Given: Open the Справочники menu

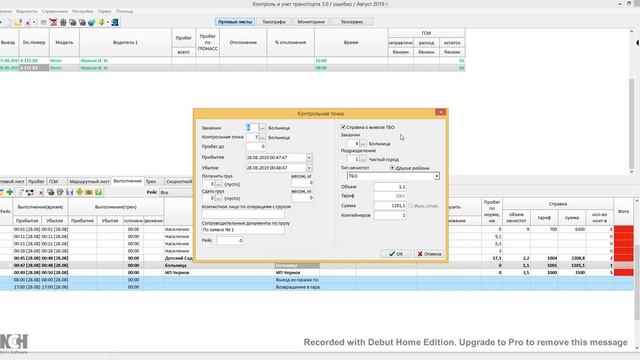Looking at the screenshot, I should 55,11.
